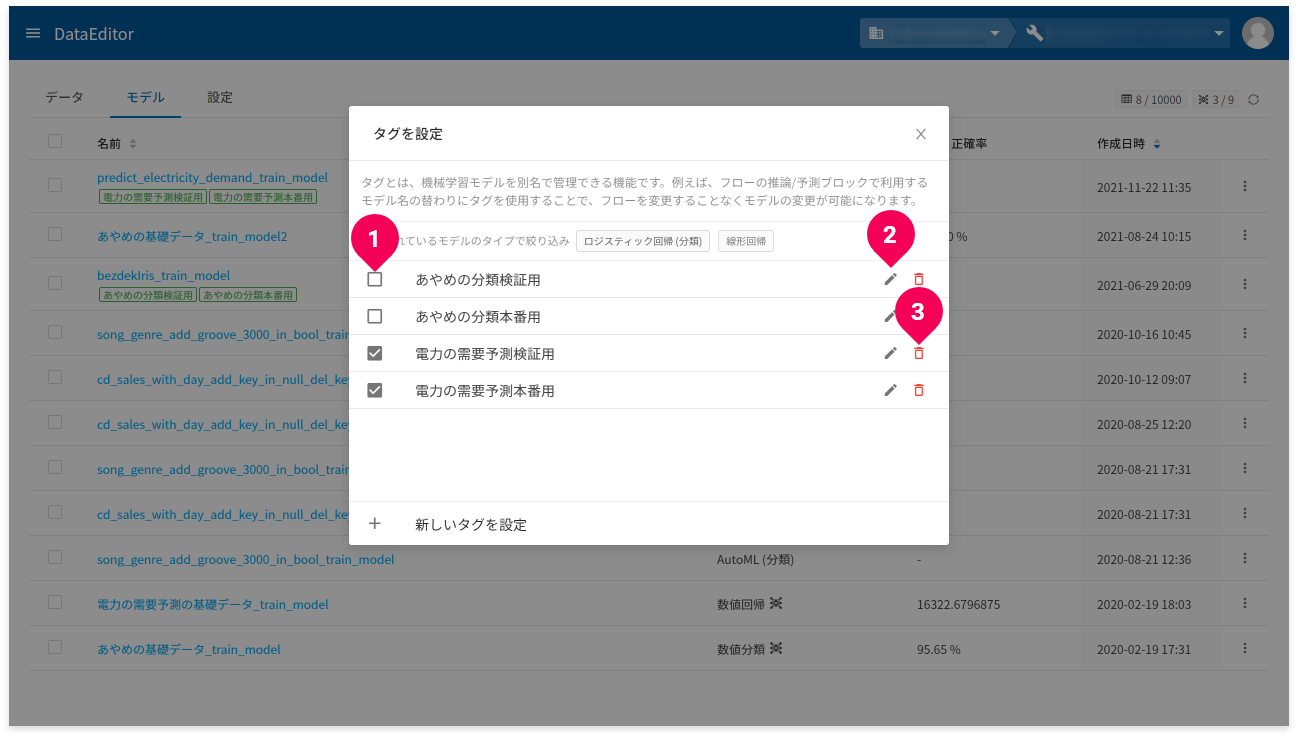Click the icon next to 数値分類
Image resolution: width=1298 pixels, height=738 pixels.
click(775, 648)
